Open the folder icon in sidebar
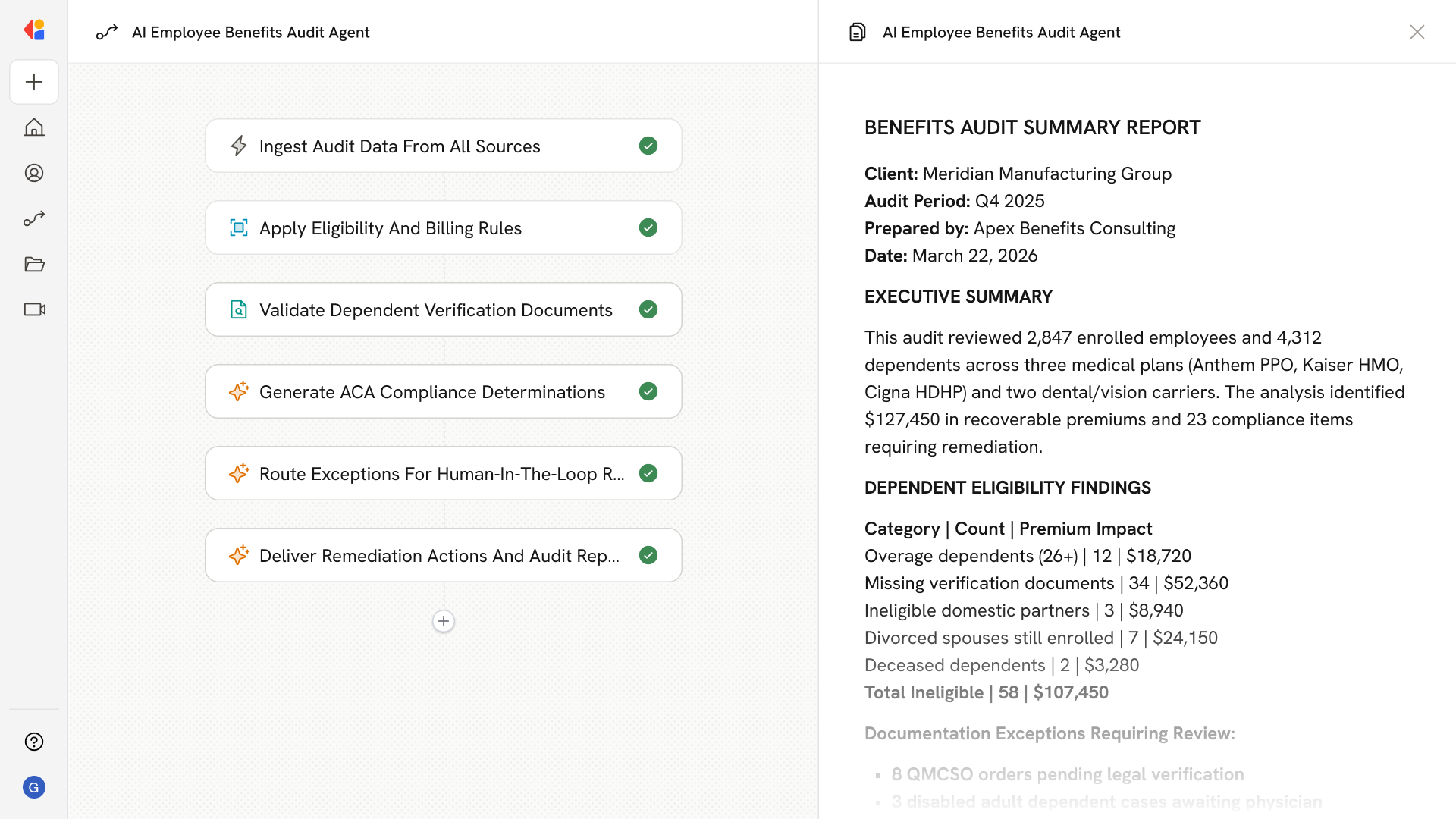1456x819 pixels. (x=34, y=264)
